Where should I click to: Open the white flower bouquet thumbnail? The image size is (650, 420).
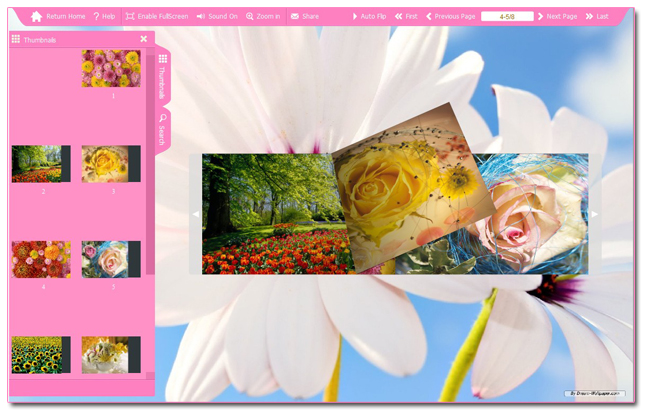(111, 355)
